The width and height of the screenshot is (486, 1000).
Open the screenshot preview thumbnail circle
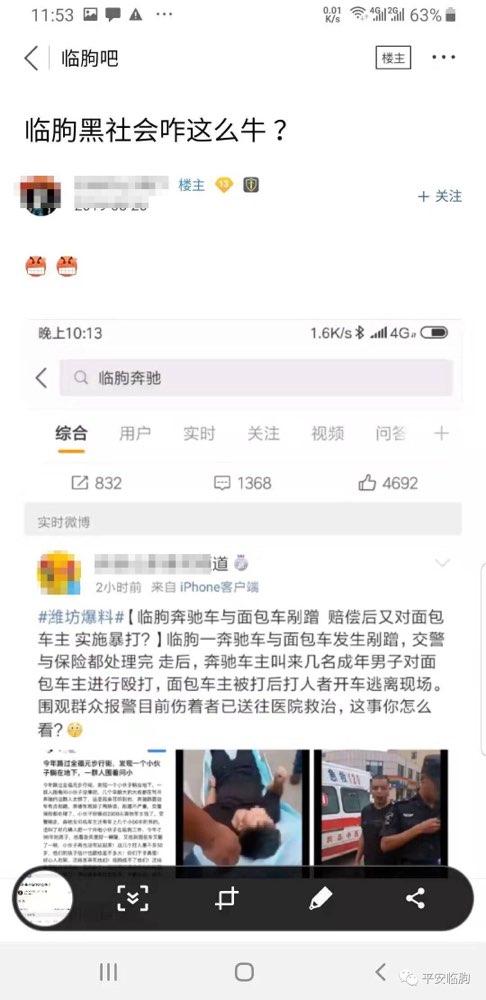[x=43, y=898]
